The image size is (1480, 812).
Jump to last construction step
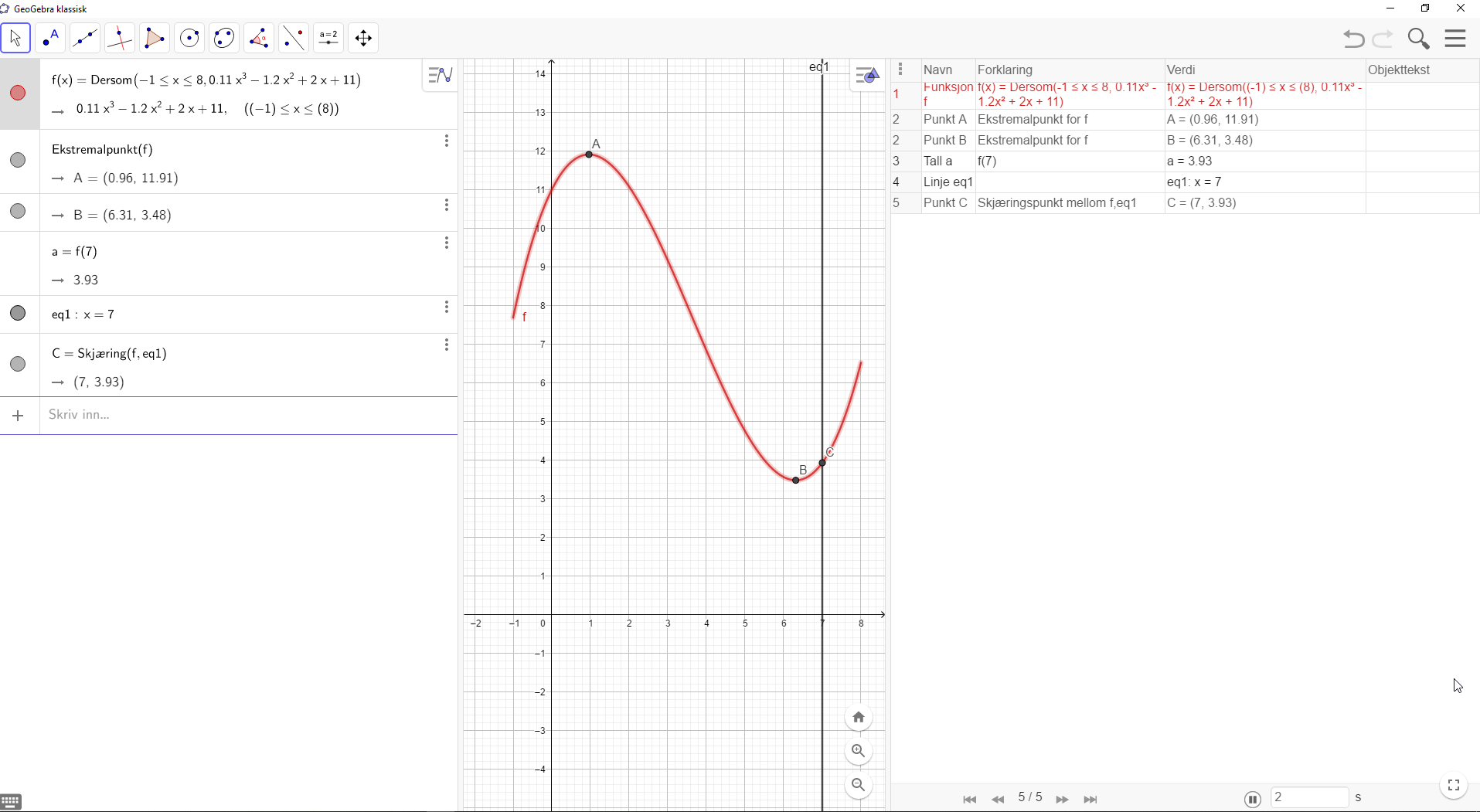pos(1090,800)
